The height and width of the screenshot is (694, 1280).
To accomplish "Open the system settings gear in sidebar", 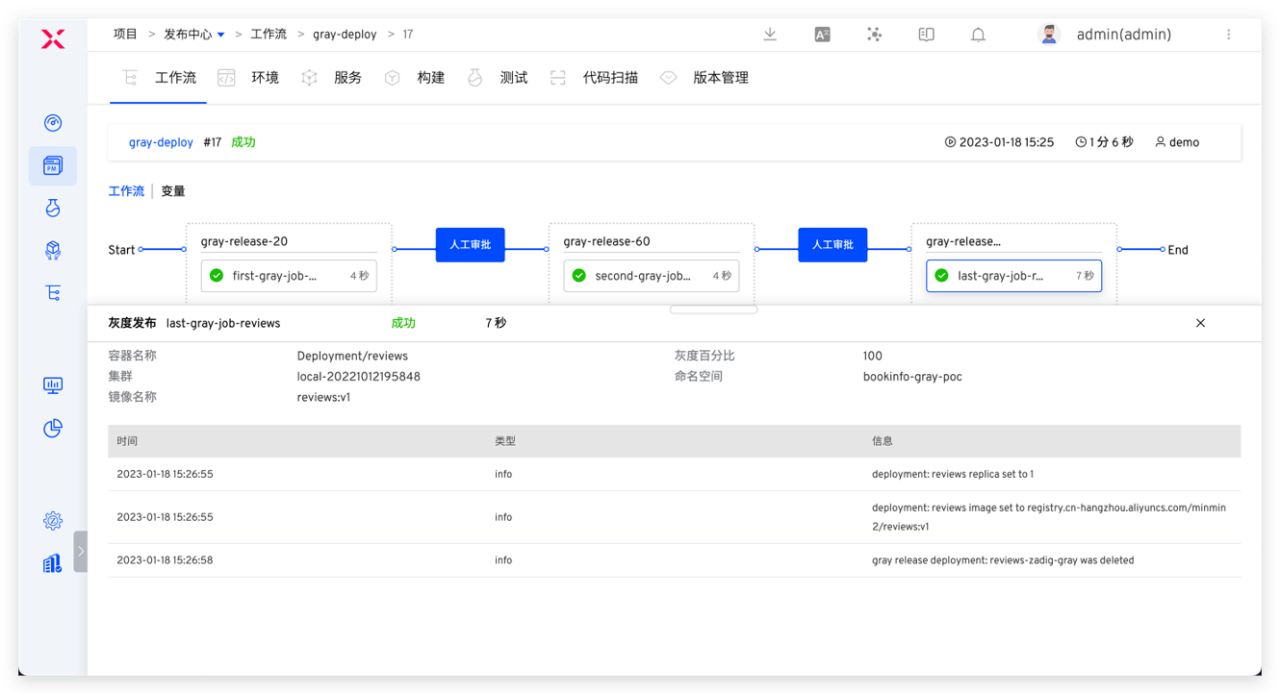I will tap(53, 520).
